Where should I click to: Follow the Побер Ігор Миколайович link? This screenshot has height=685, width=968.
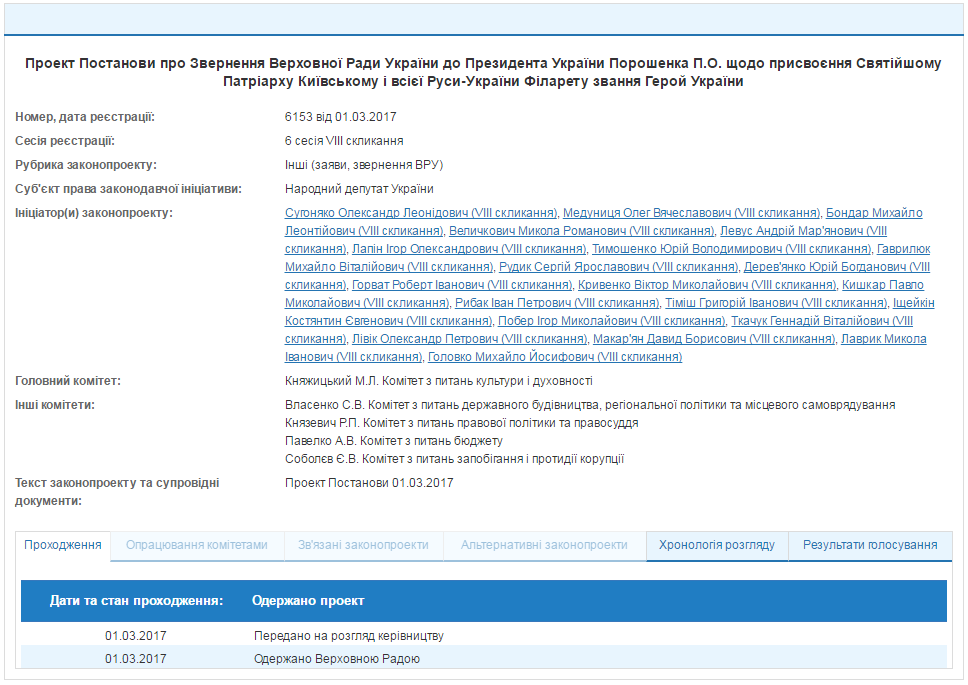(x=611, y=321)
